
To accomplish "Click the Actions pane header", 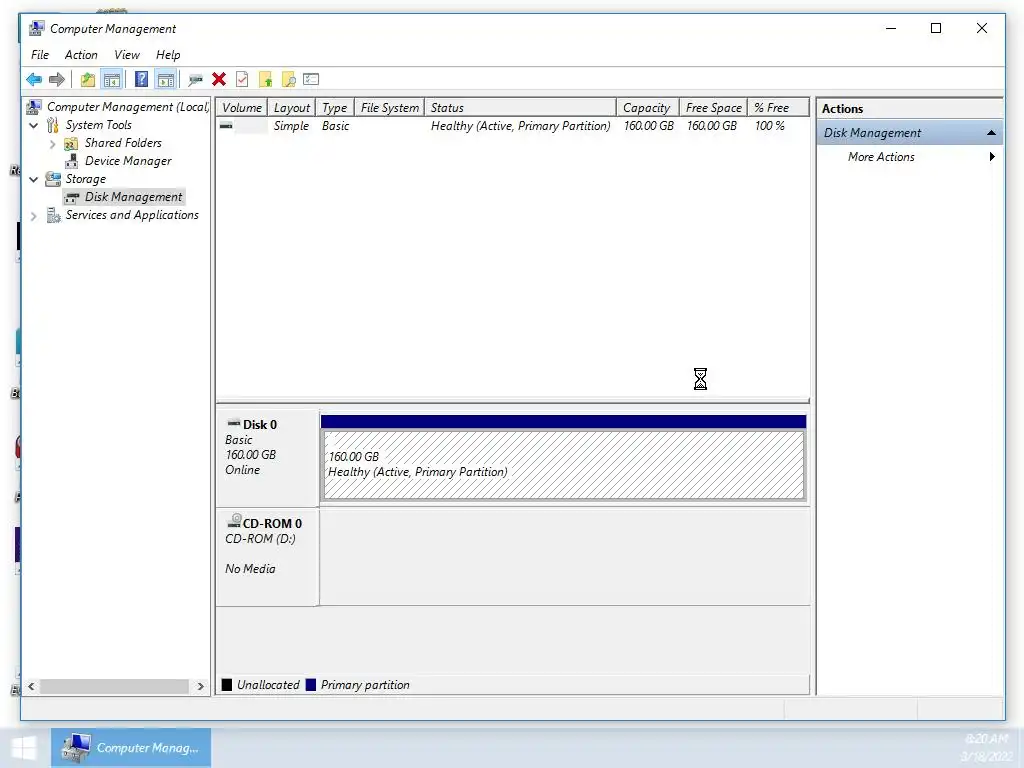I will 909,108.
